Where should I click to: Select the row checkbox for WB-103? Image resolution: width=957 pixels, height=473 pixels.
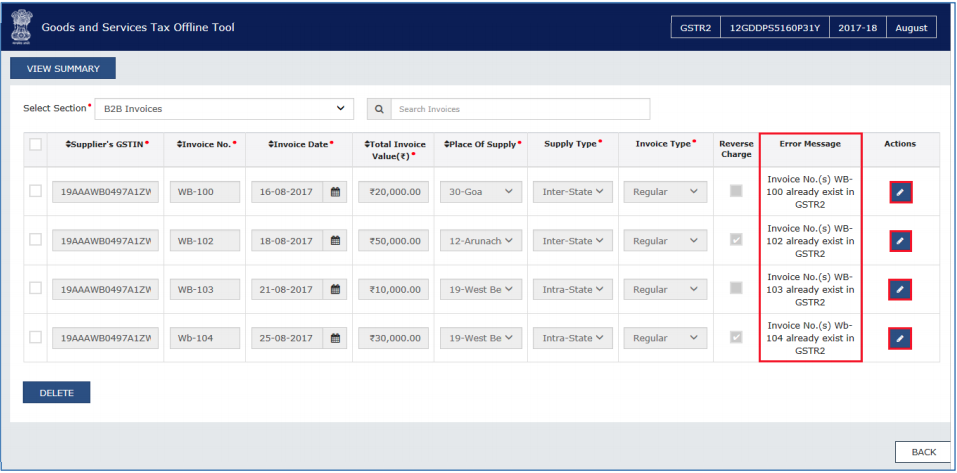[x=35, y=288]
